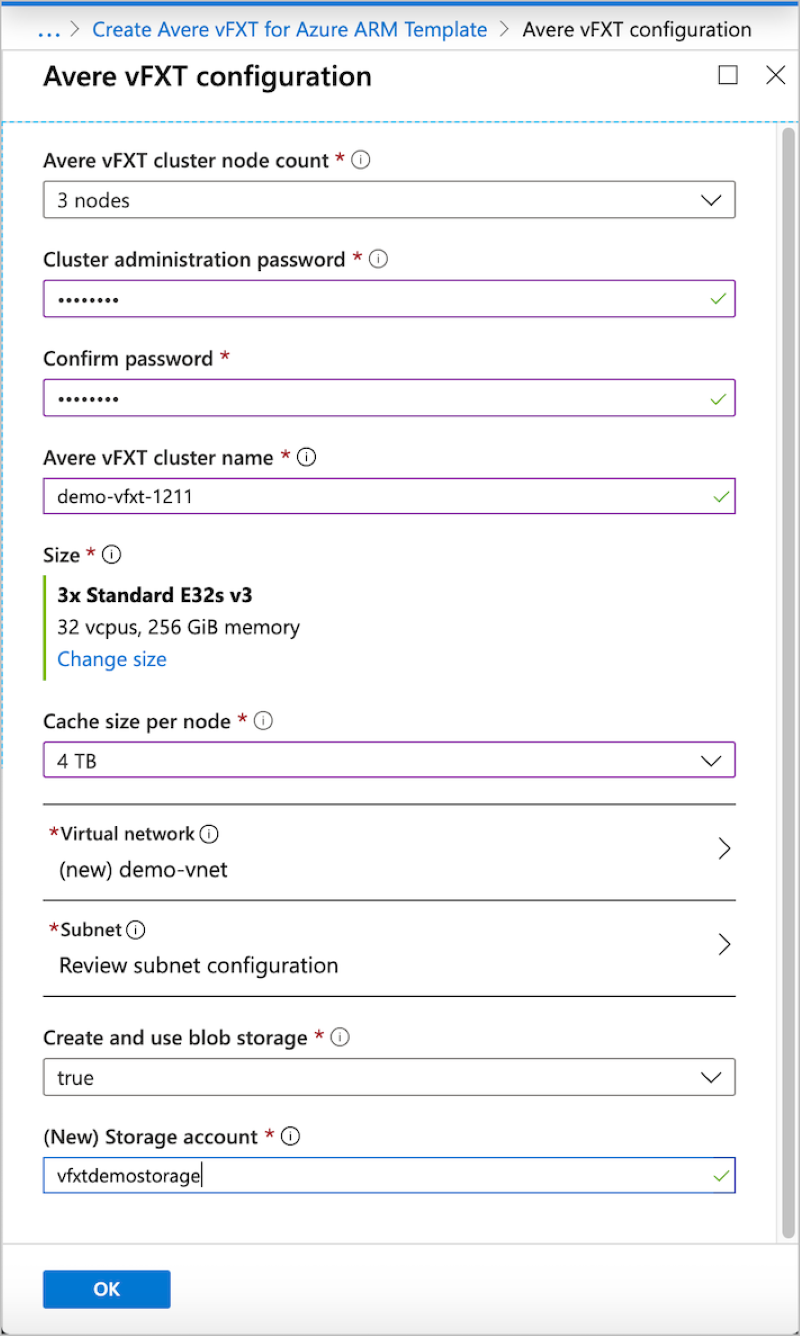Open the Cache size per node dropdown
This screenshot has height=1336, width=800.
point(389,760)
